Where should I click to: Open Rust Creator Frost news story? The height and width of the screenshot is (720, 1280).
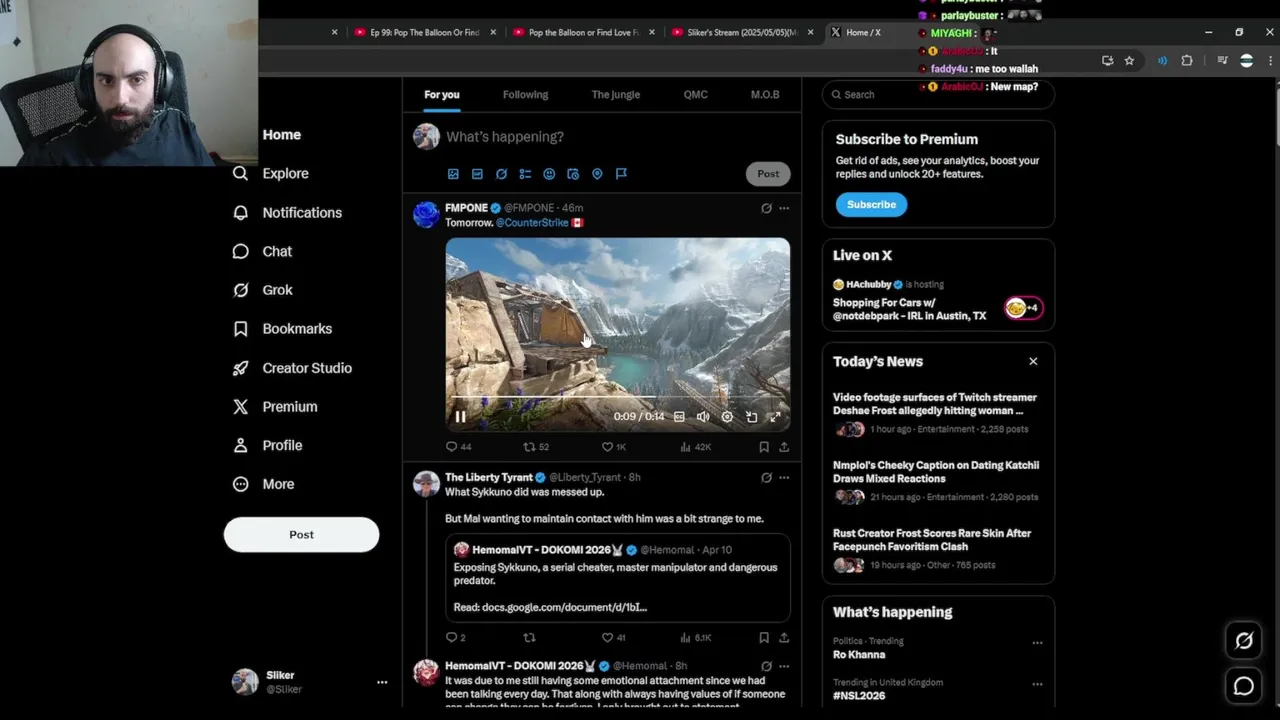point(938,550)
